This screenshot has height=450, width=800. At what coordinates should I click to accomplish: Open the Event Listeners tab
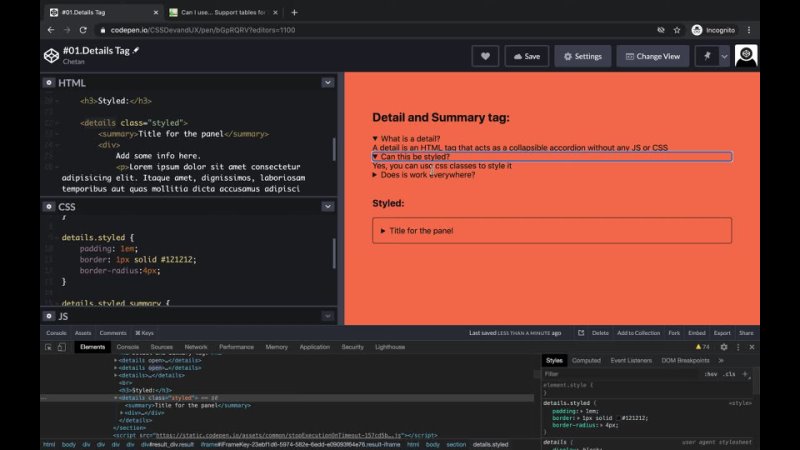tap(631, 360)
